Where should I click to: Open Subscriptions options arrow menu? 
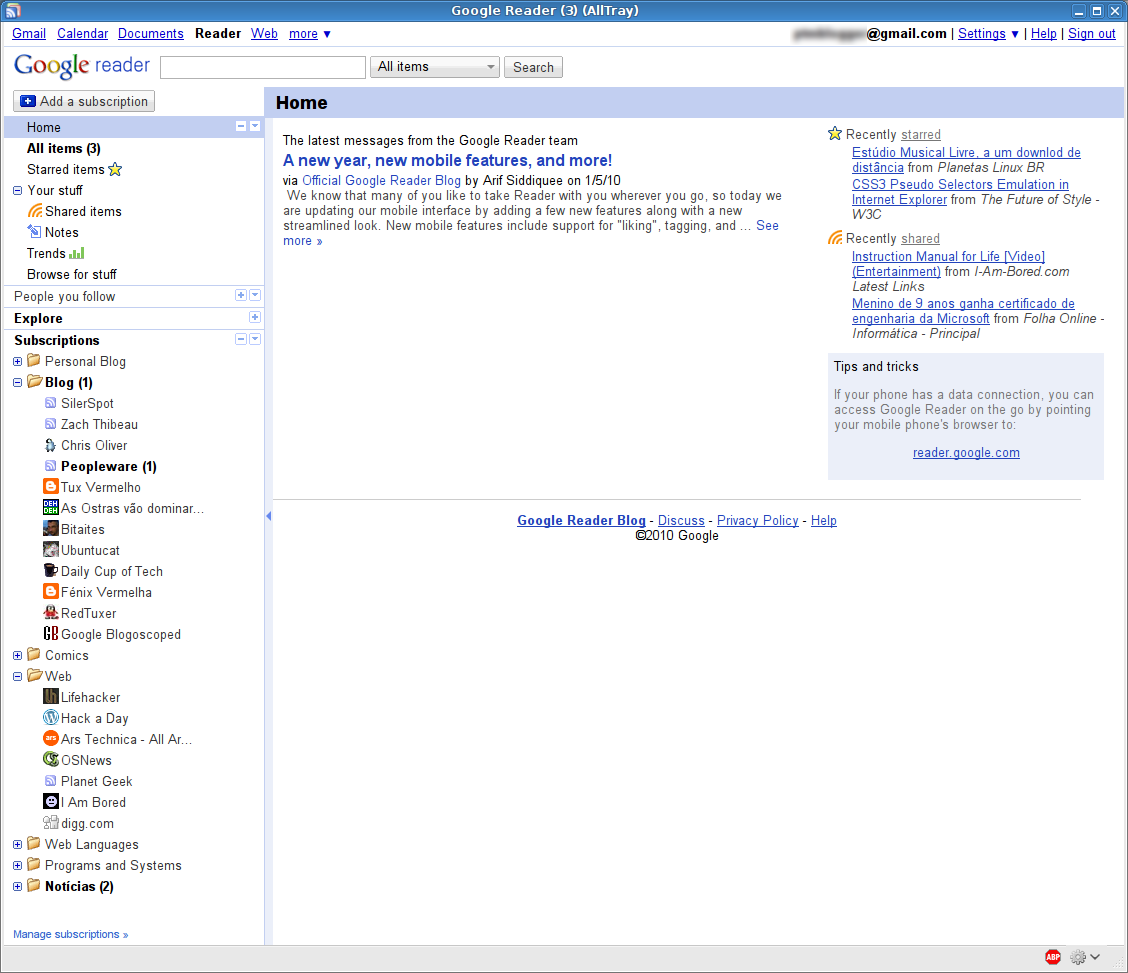255,339
